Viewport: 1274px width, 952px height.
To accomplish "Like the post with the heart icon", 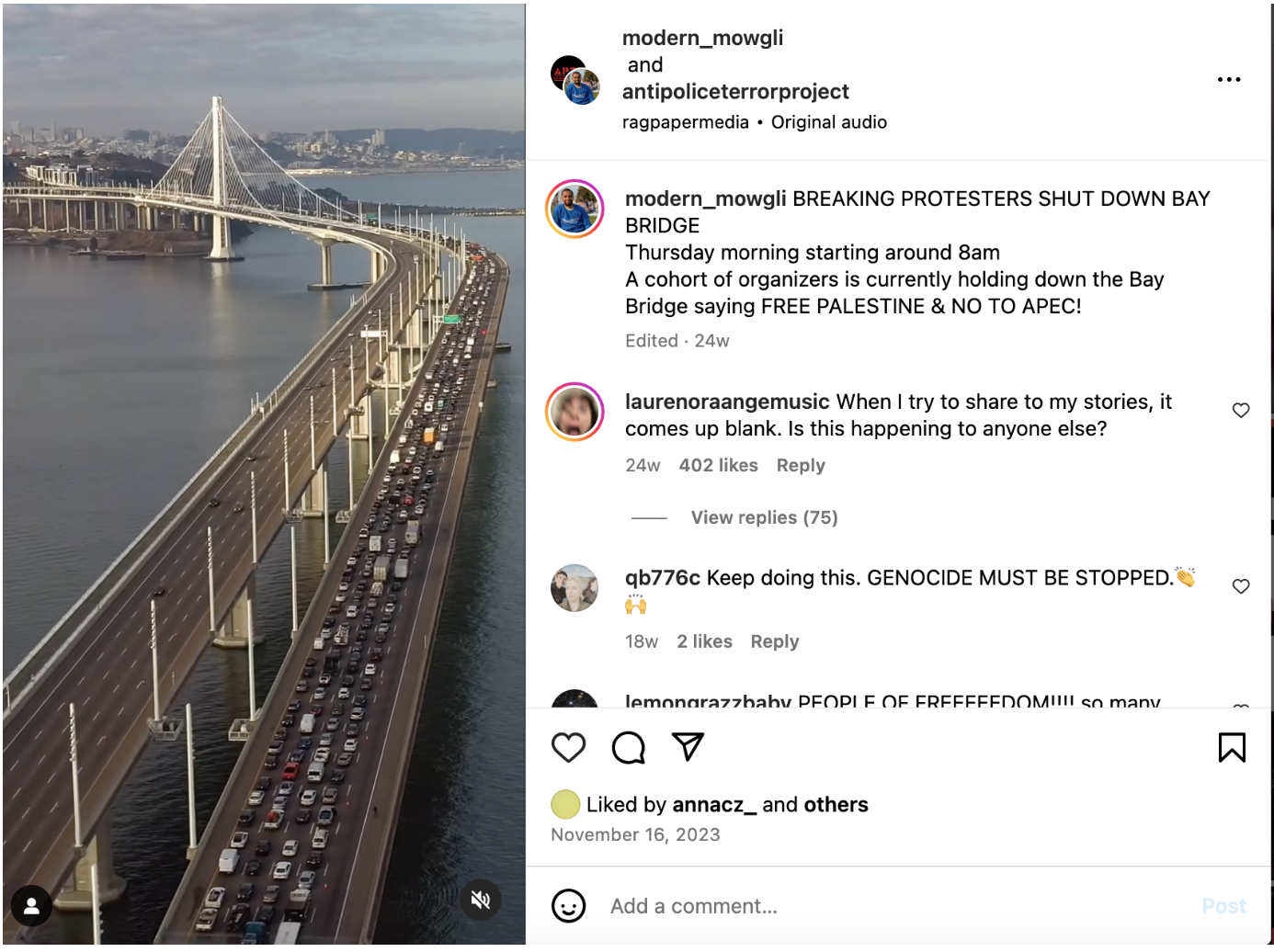I will click(568, 748).
